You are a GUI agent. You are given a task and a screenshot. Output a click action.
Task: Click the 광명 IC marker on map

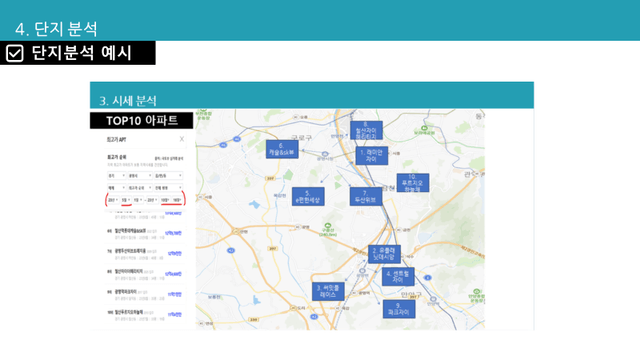[x=298, y=227]
